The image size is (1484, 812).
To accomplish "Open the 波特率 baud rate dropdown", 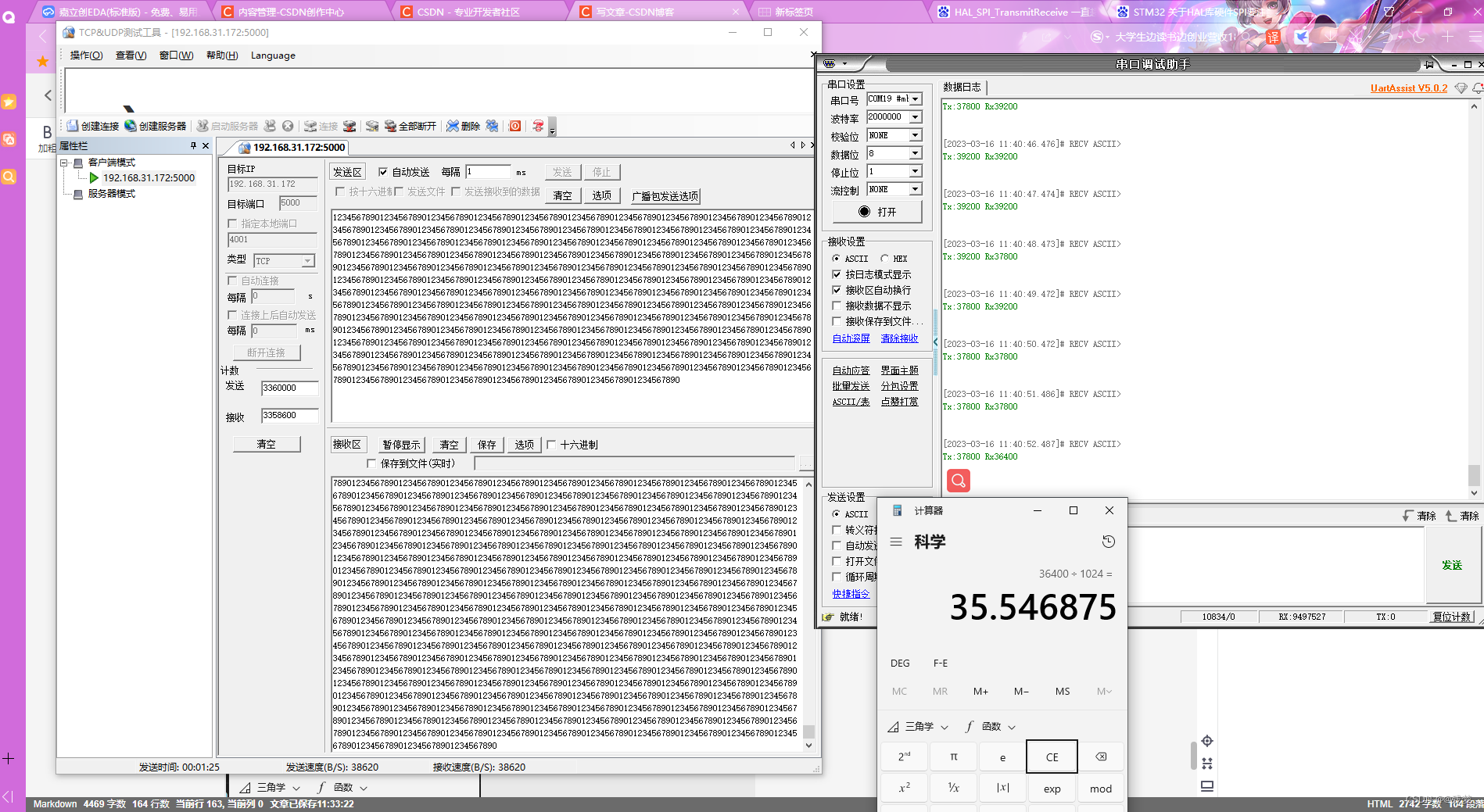I will [915, 117].
